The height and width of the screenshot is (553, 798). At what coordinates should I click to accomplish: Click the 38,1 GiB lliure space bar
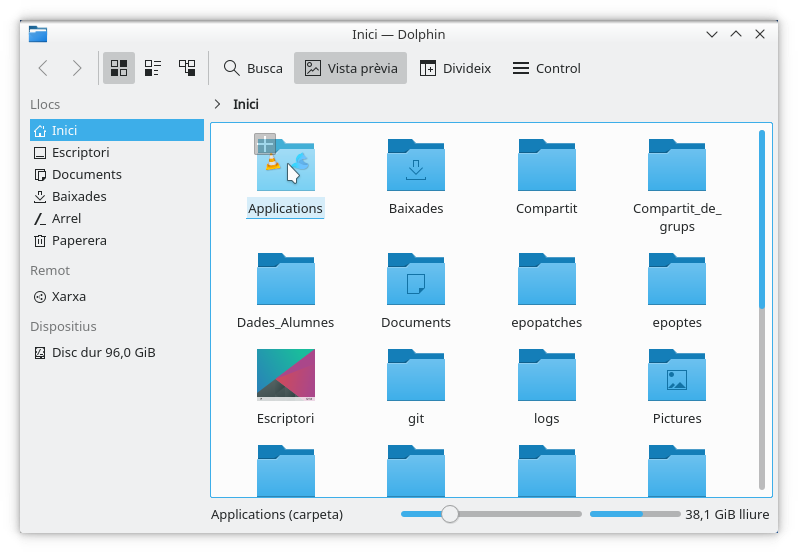coord(635,514)
